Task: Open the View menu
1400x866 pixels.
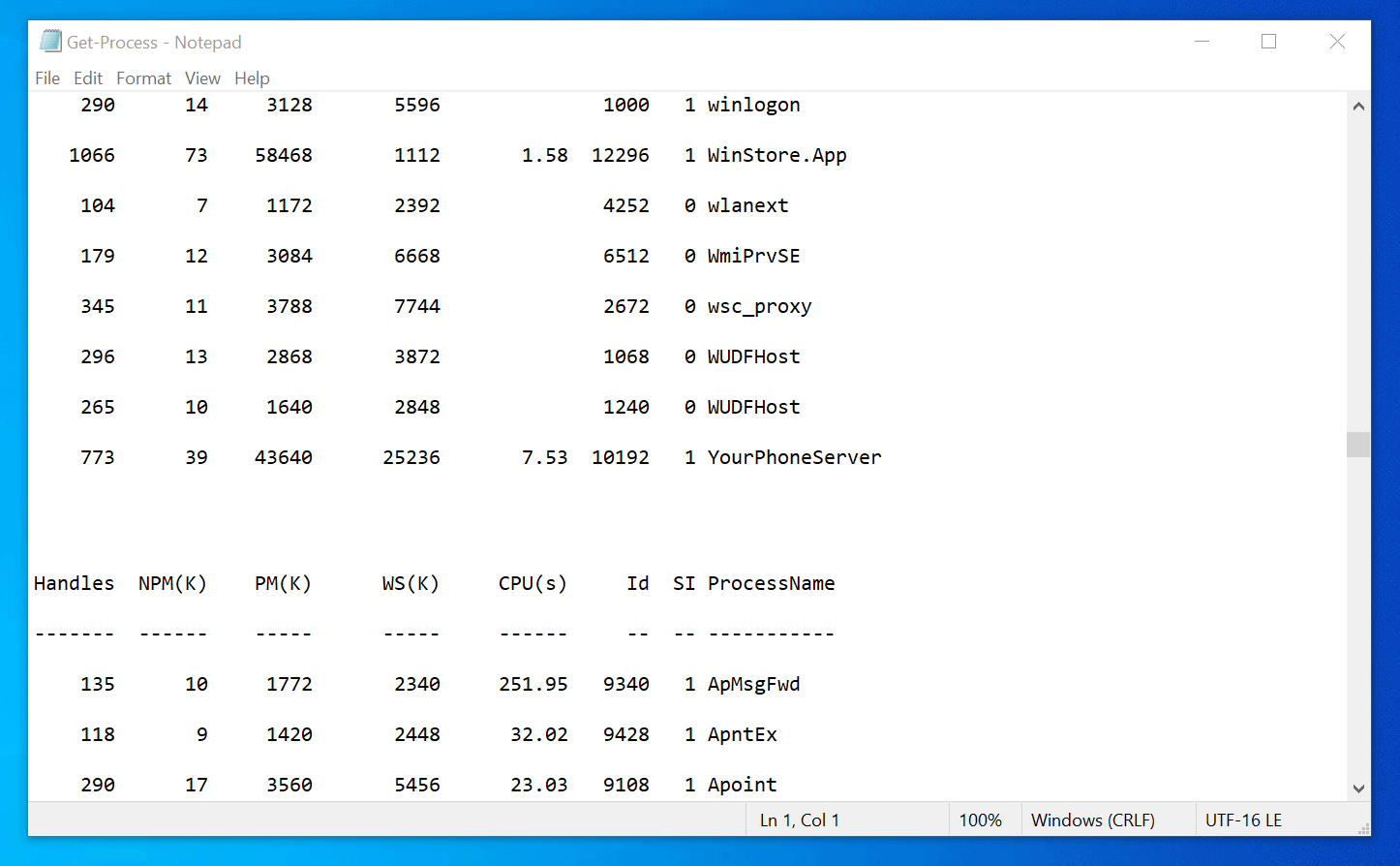Action: pos(202,78)
